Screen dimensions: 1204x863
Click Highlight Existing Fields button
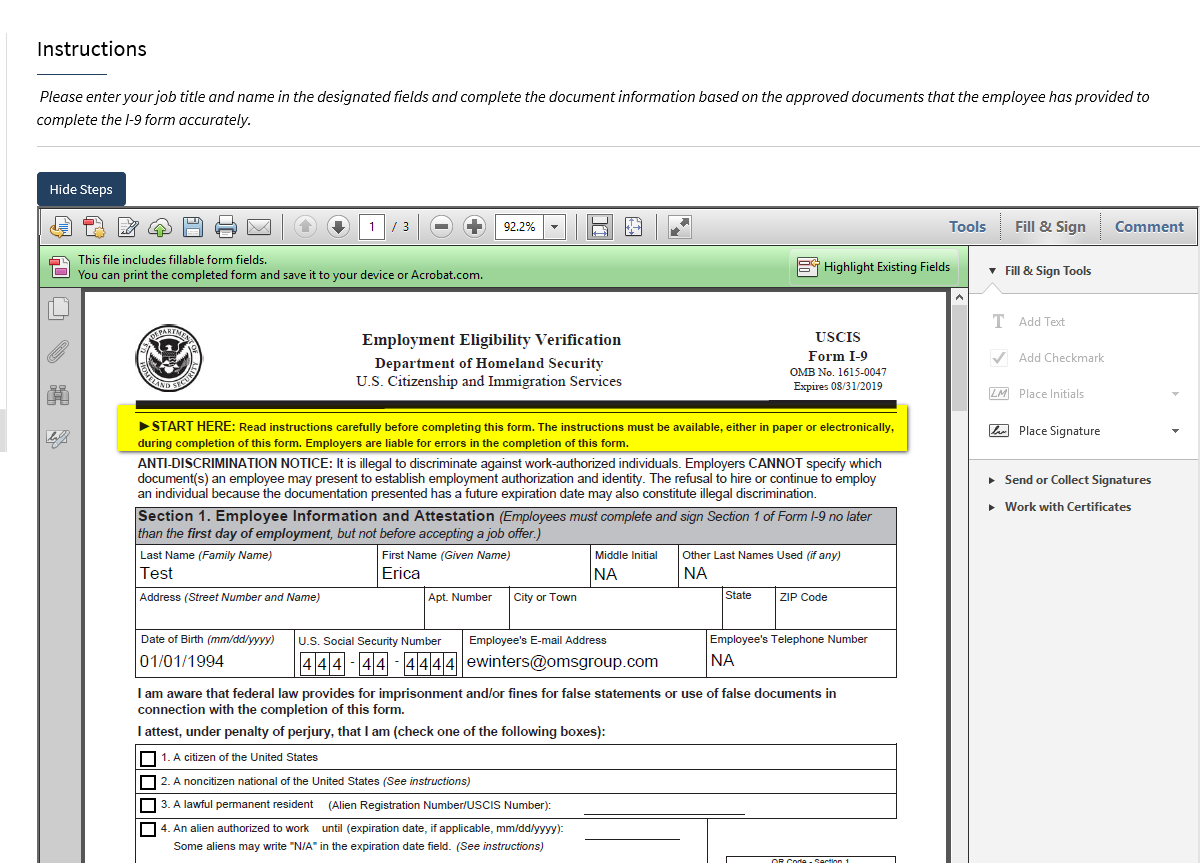click(874, 267)
